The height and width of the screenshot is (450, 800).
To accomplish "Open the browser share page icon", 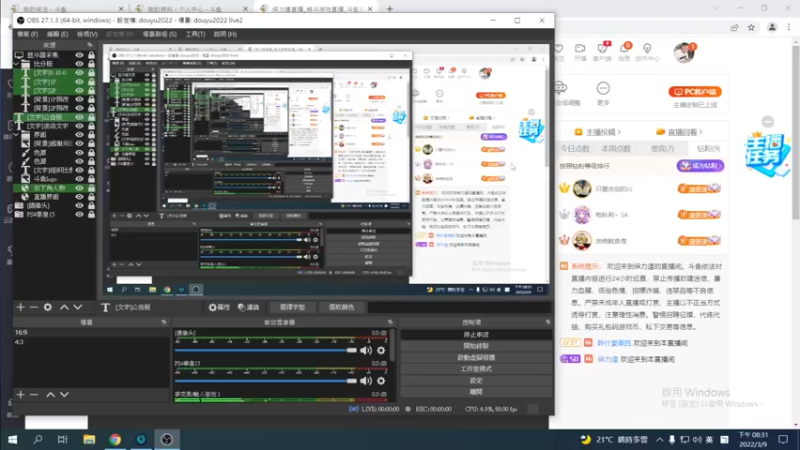I will [x=734, y=28].
